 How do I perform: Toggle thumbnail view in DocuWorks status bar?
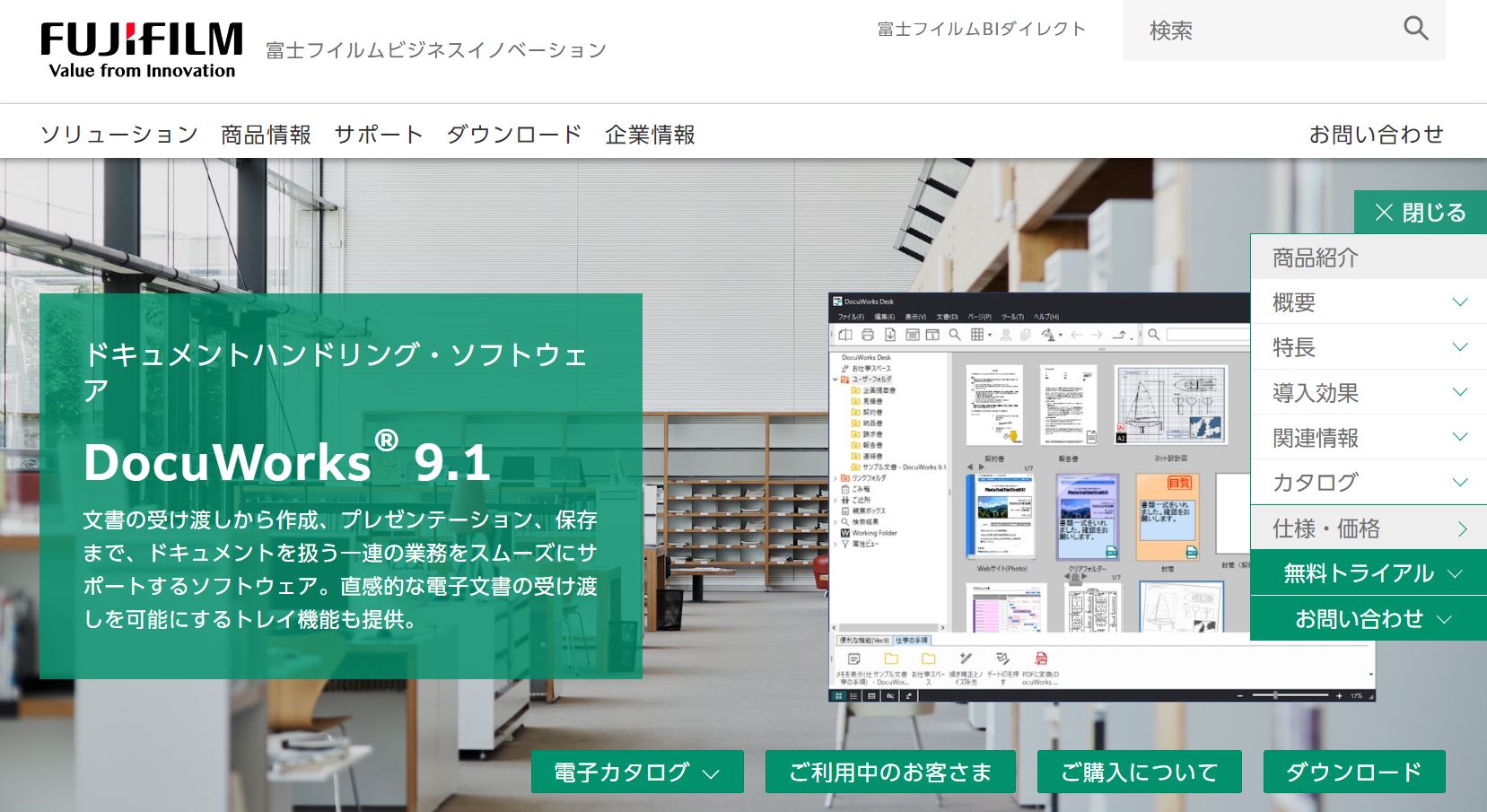coord(837,695)
